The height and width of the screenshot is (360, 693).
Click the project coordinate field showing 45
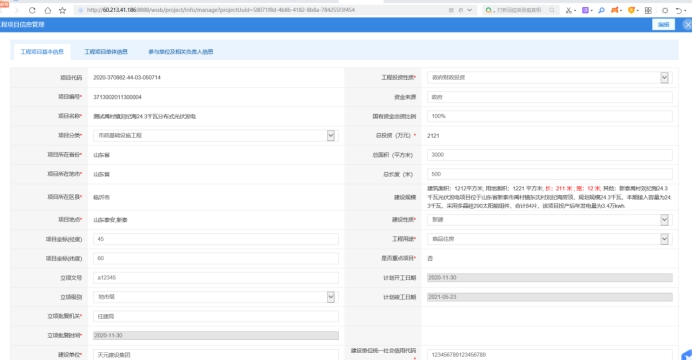216,239
